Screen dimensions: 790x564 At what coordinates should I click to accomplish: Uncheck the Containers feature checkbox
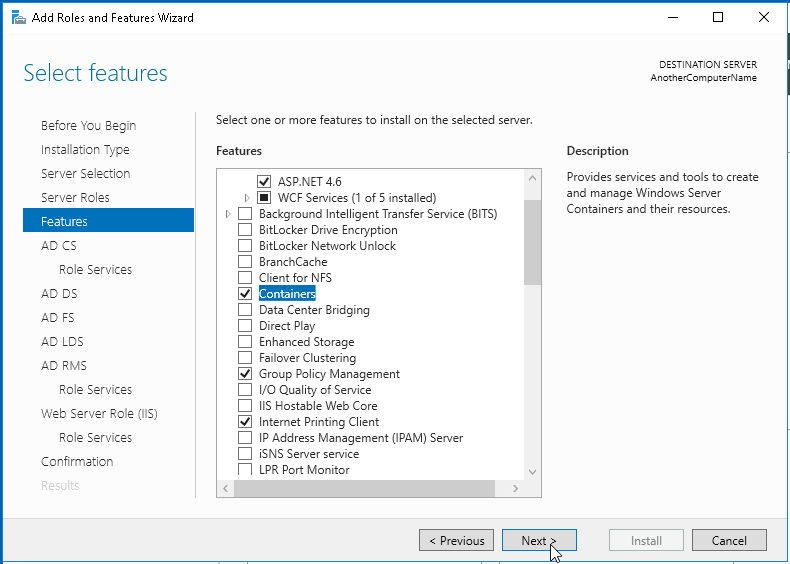pyautogui.click(x=245, y=294)
